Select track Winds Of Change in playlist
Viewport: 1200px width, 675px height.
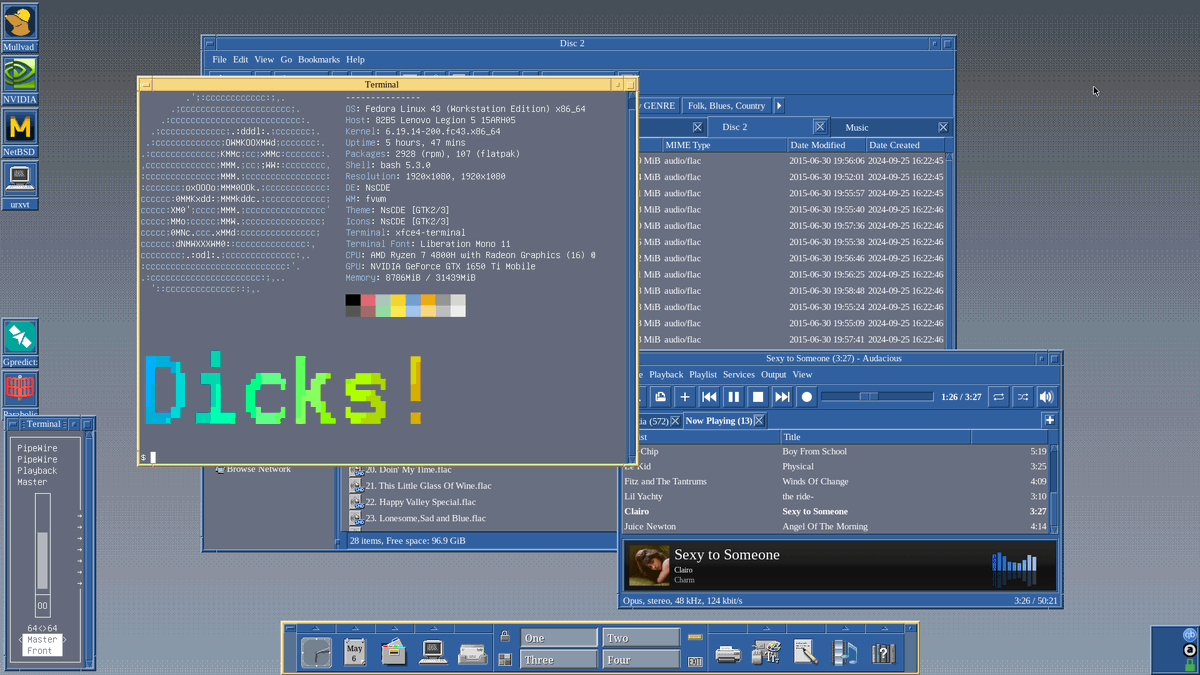pyautogui.click(x=836, y=481)
